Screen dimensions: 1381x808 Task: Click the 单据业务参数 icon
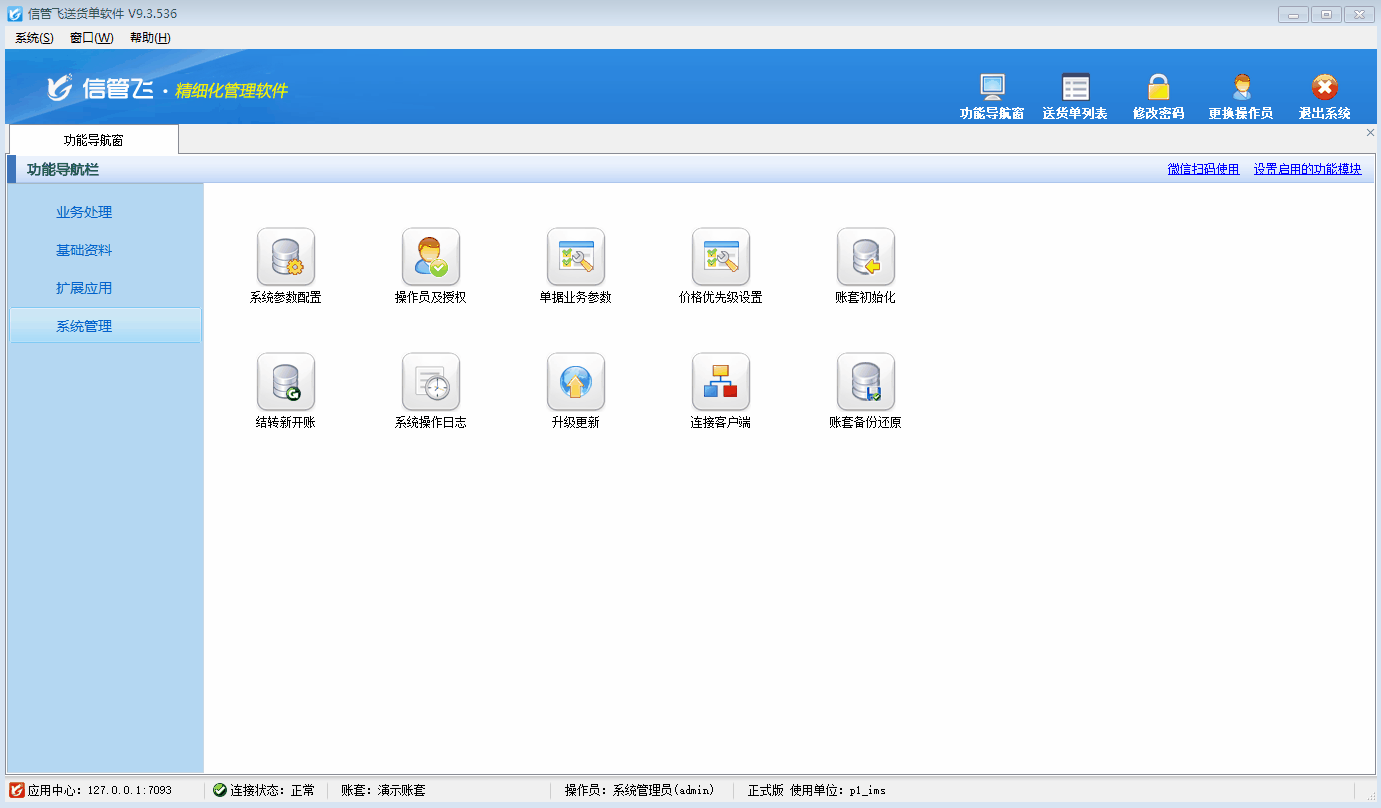(576, 258)
